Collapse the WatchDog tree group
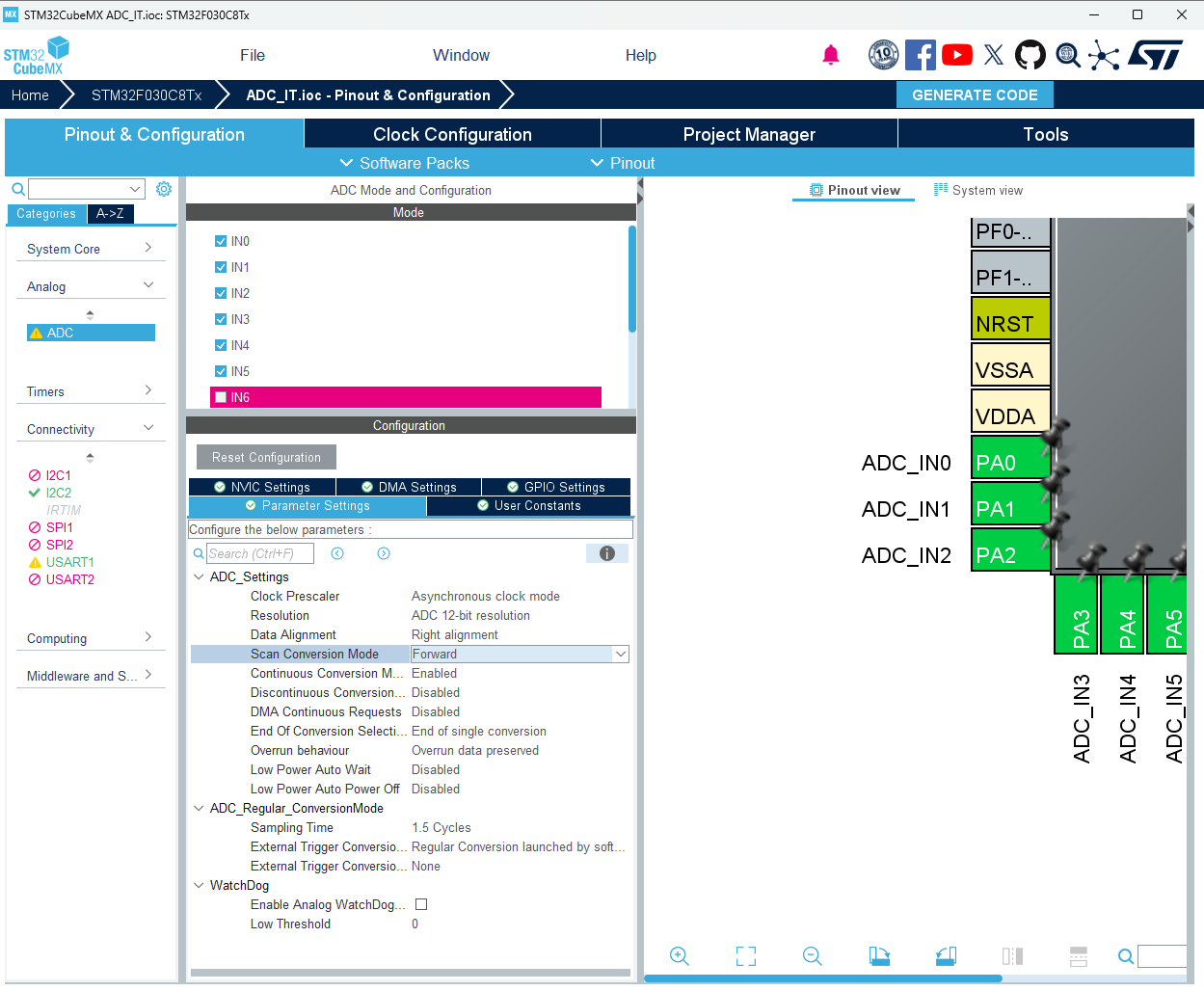 199,885
